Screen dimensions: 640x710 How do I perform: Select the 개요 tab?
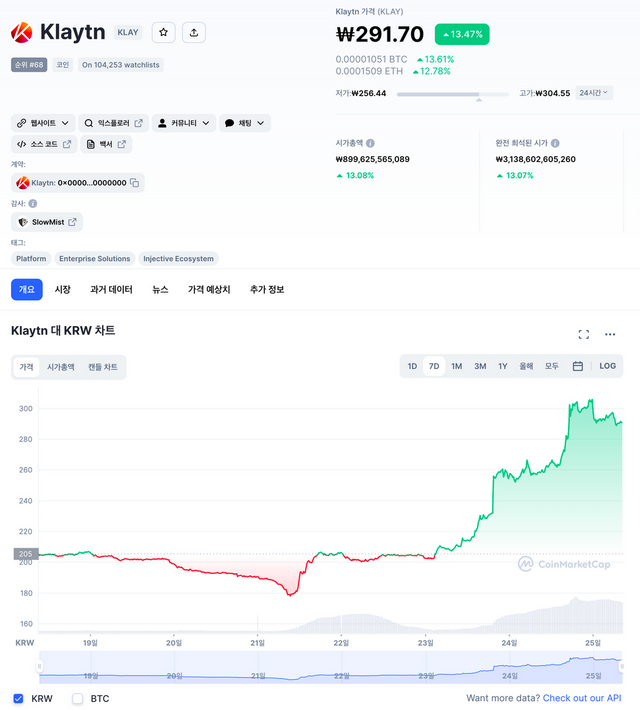pyautogui.click(x=27, y=289)
